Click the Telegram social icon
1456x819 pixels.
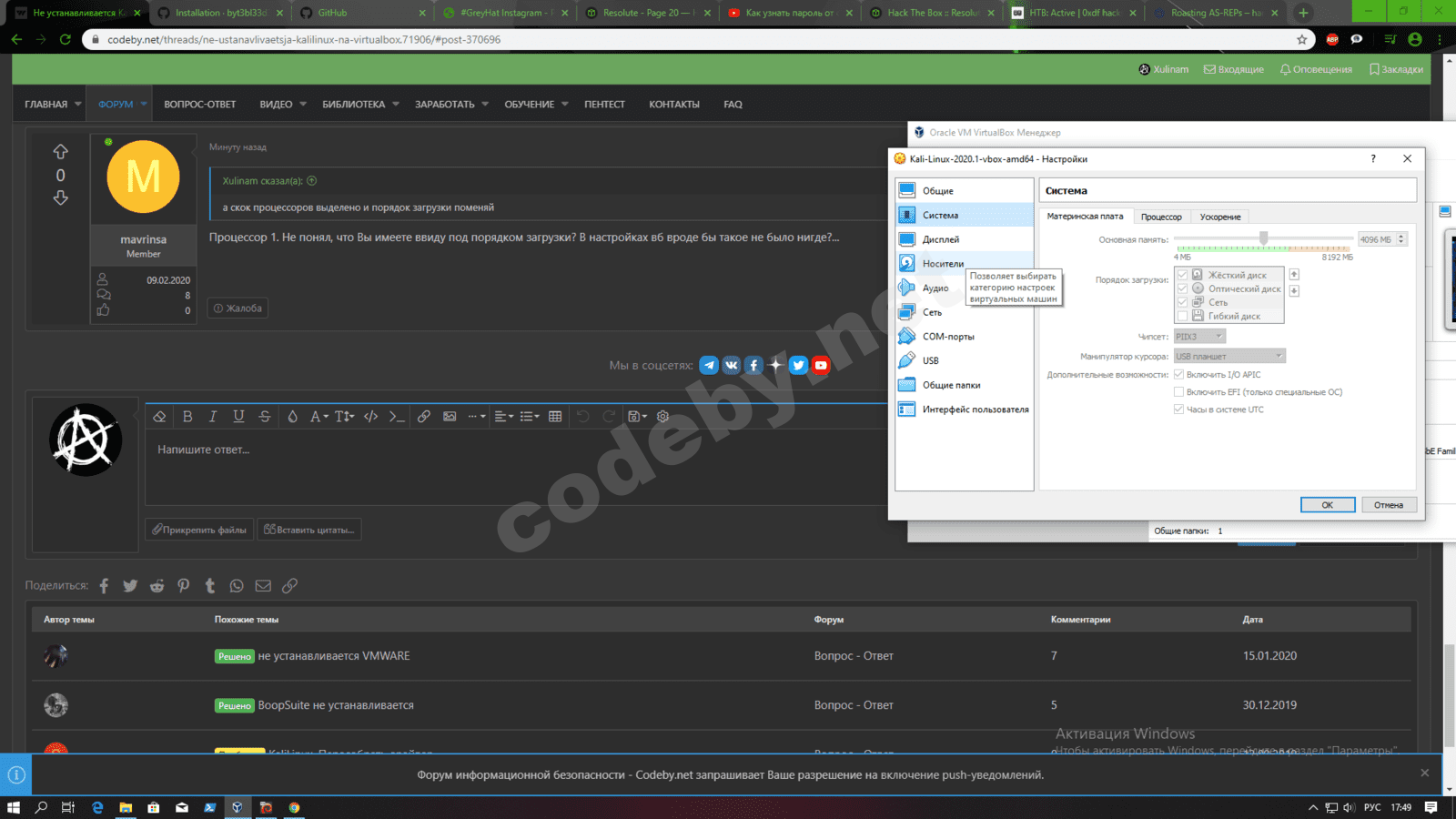709,365
